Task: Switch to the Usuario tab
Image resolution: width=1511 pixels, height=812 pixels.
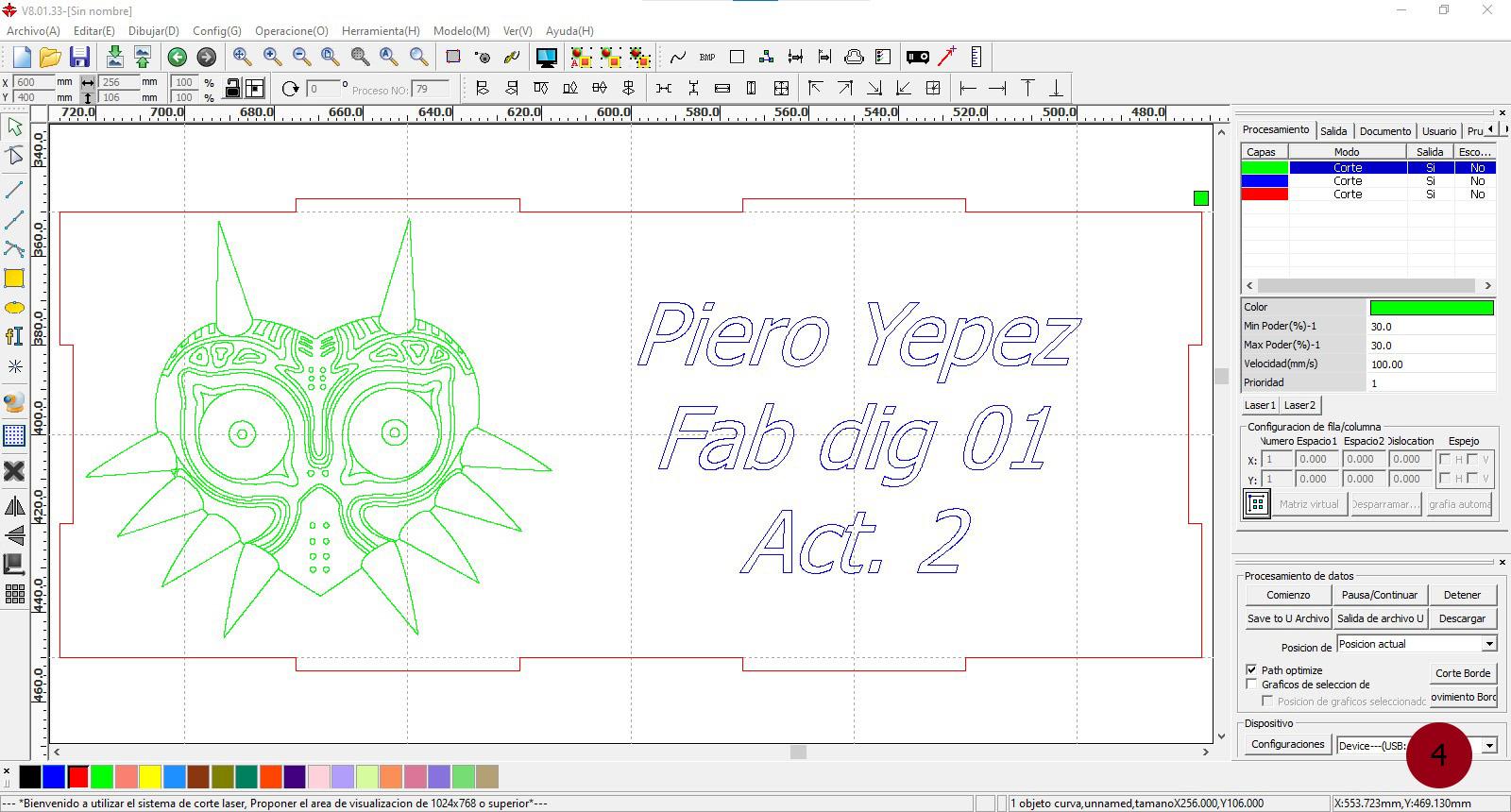Action: (1439, 131)
